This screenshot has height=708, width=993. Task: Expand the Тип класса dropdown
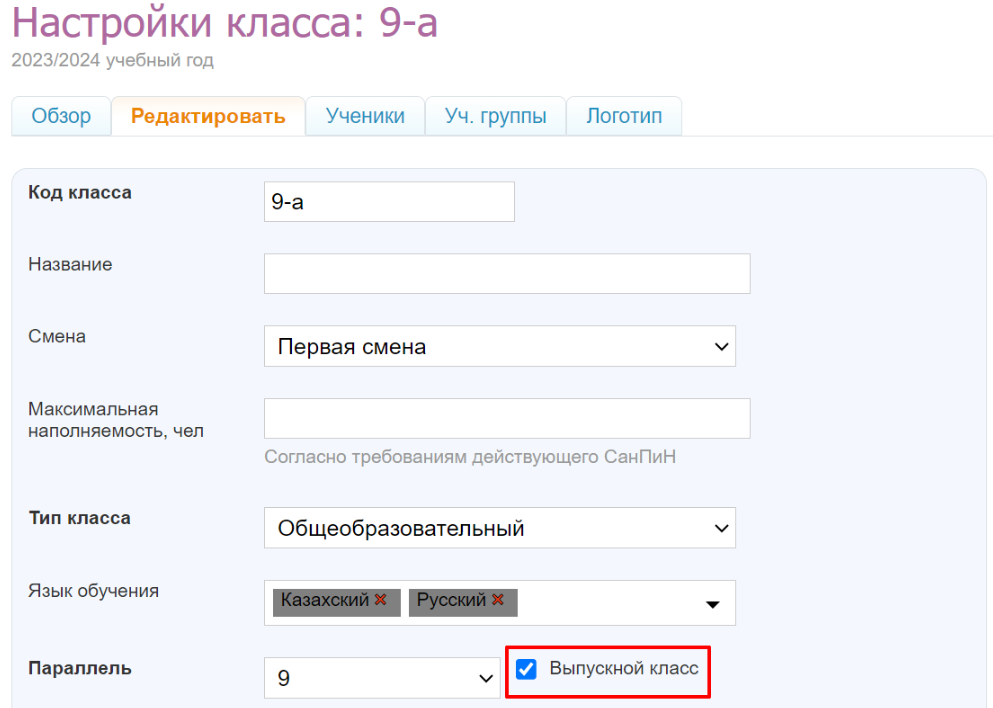(x=500, y=528)
